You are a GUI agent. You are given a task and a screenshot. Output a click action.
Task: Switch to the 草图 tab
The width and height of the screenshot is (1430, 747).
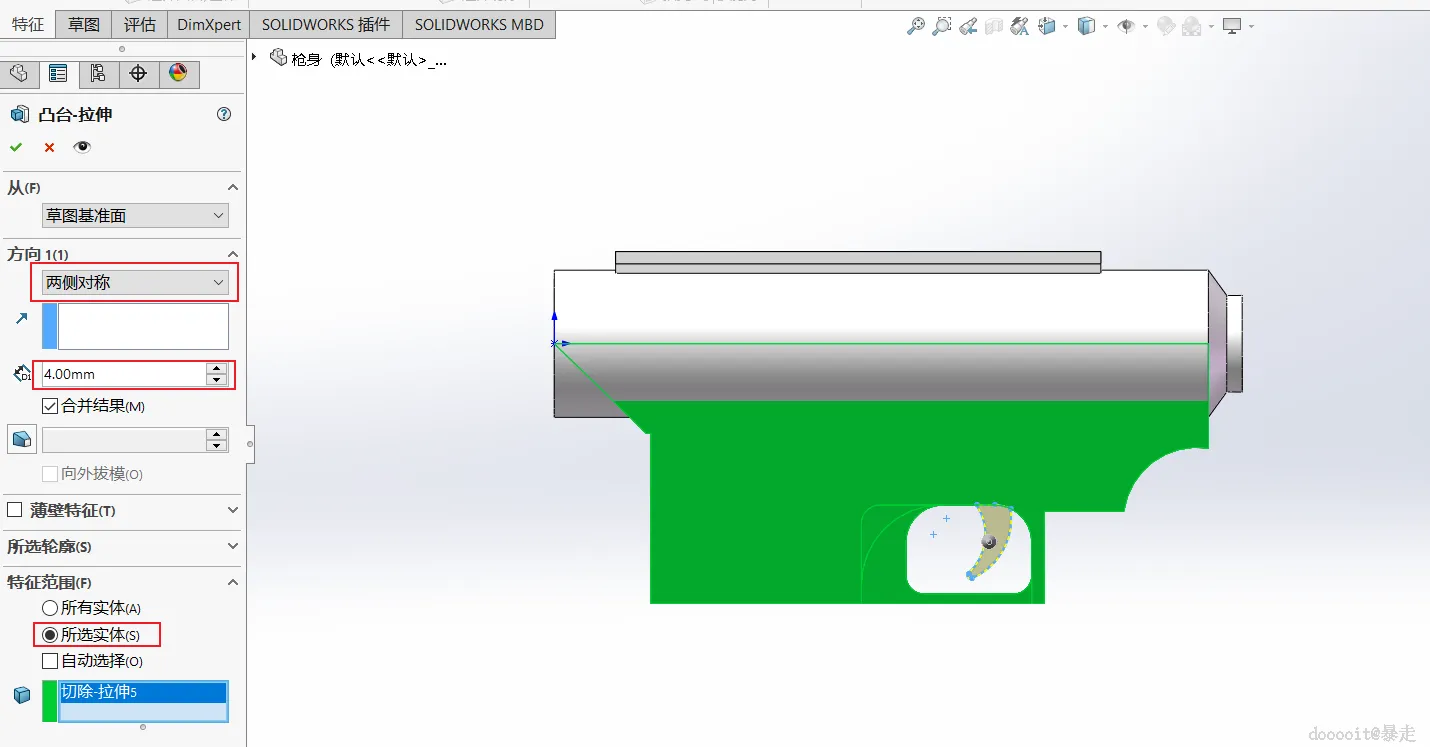pyautogui.click(x=84, y=25)
